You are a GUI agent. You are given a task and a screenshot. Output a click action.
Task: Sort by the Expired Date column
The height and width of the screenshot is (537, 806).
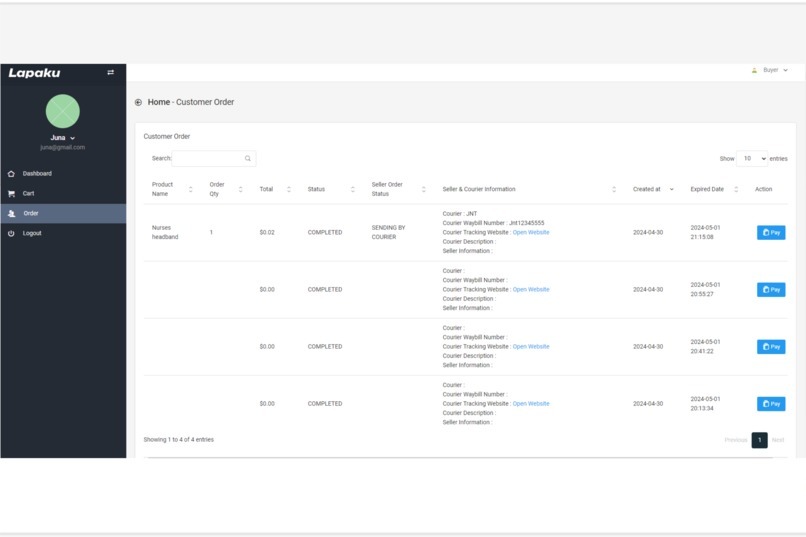tap(714, 189)
